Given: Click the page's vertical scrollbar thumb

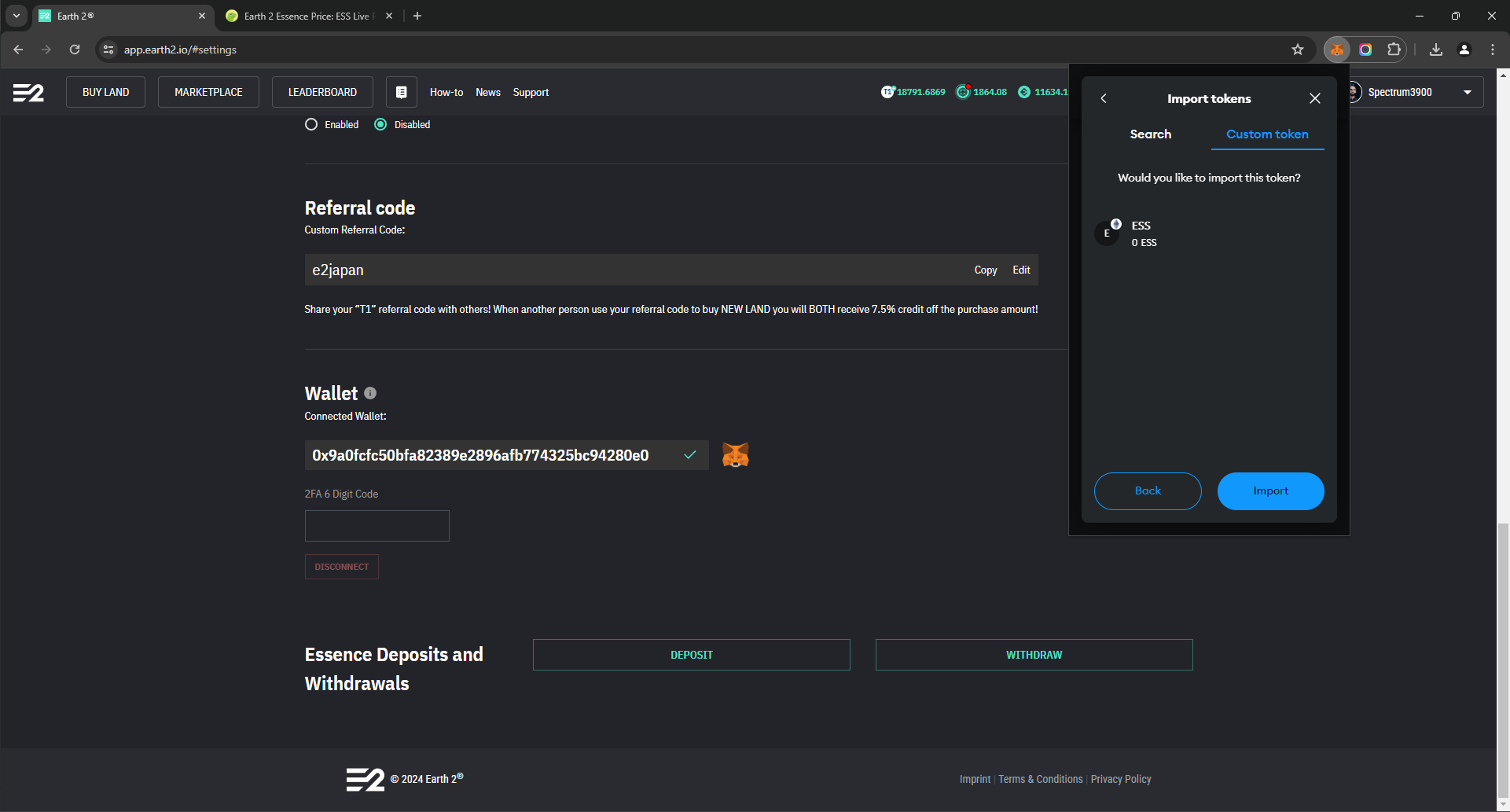Looking at the screenshot, I should tap(1503, 660).
